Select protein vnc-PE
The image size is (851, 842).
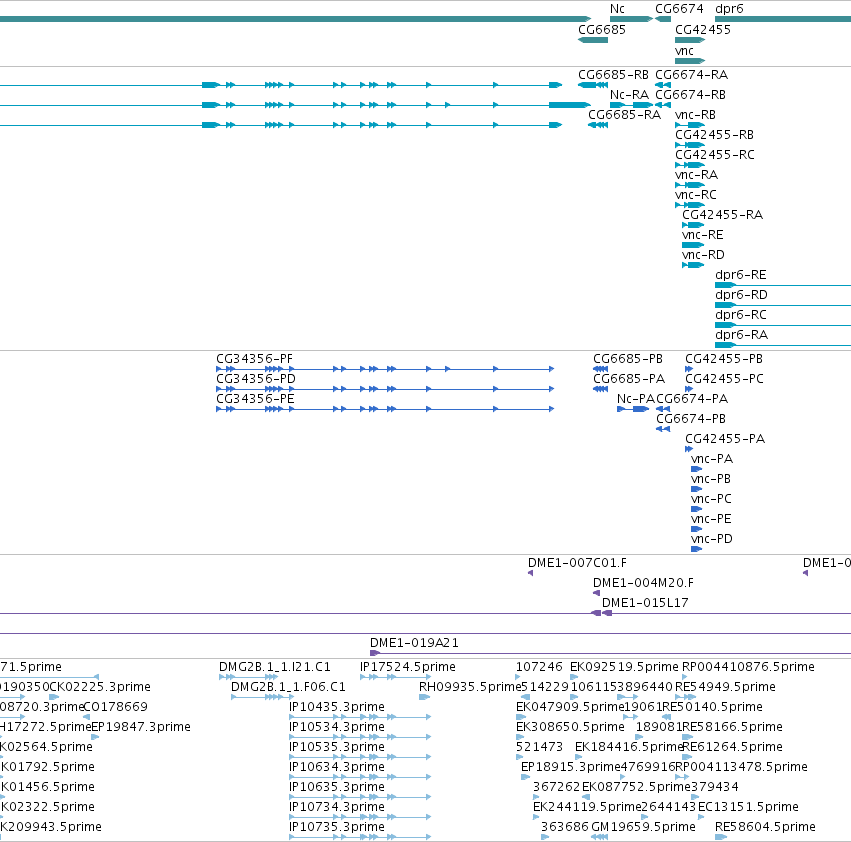pyautogui.click(x=711, y=519)
